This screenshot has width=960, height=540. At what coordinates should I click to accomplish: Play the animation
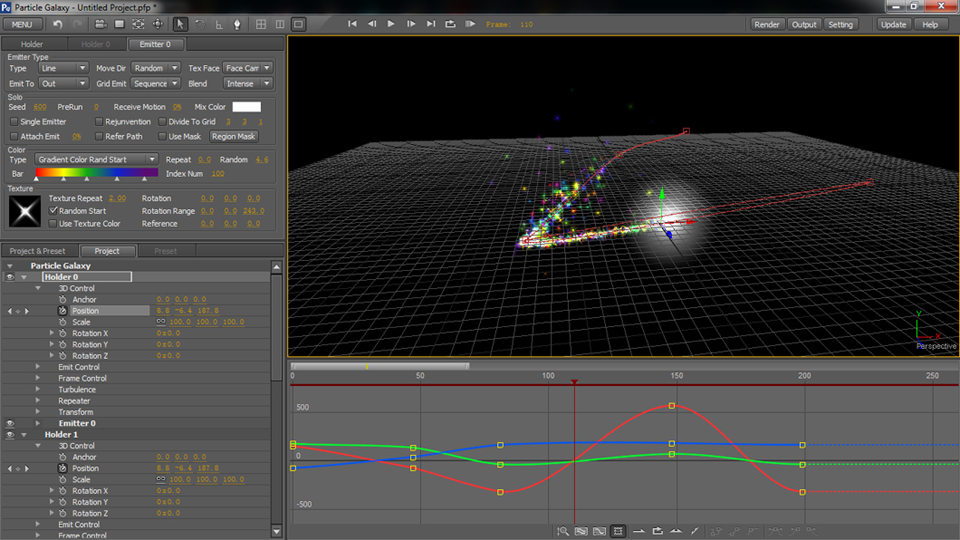[391, 24]
